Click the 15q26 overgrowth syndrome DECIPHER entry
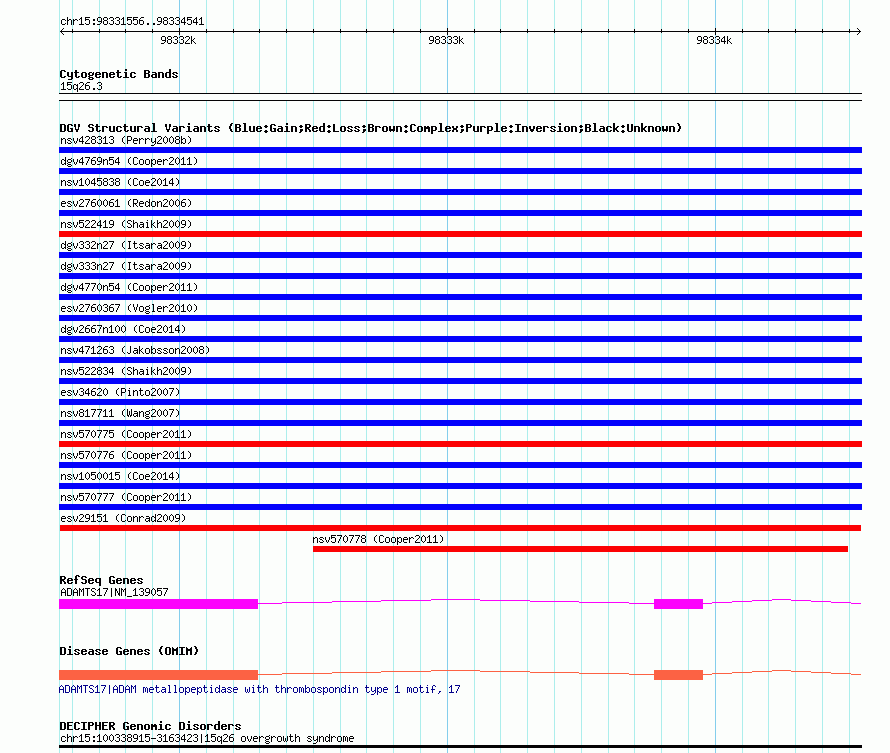The height and width of the screenshot is (753, 890). tap(206, 739)
